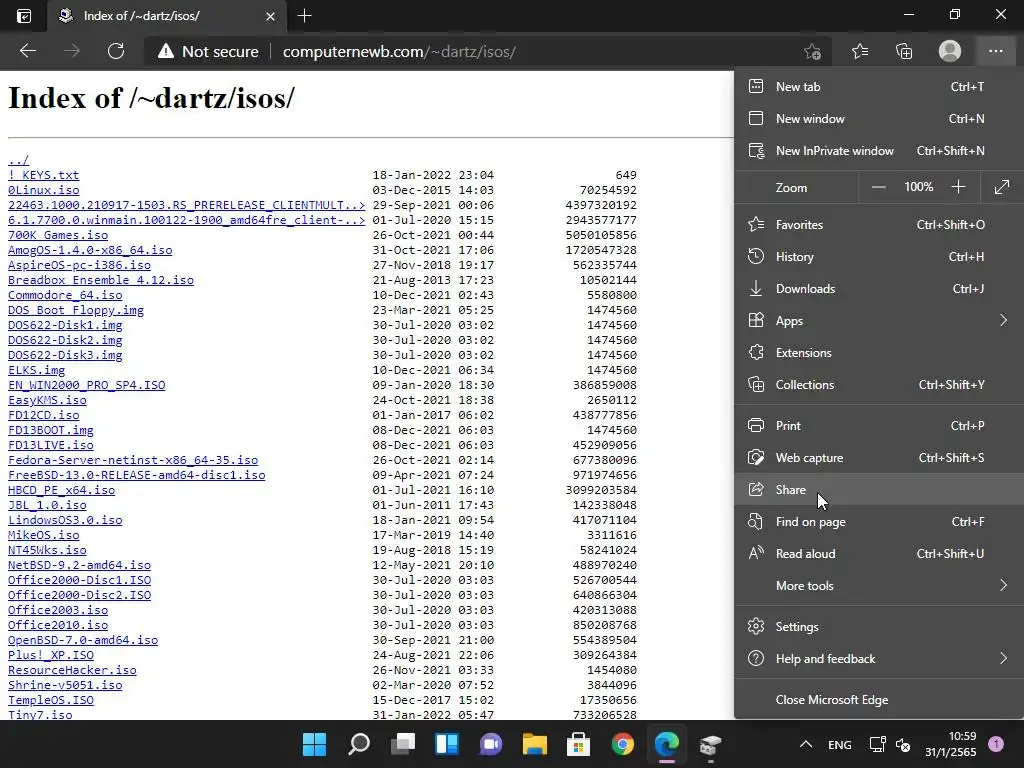Open Favorites from the menu

(879, 225)
